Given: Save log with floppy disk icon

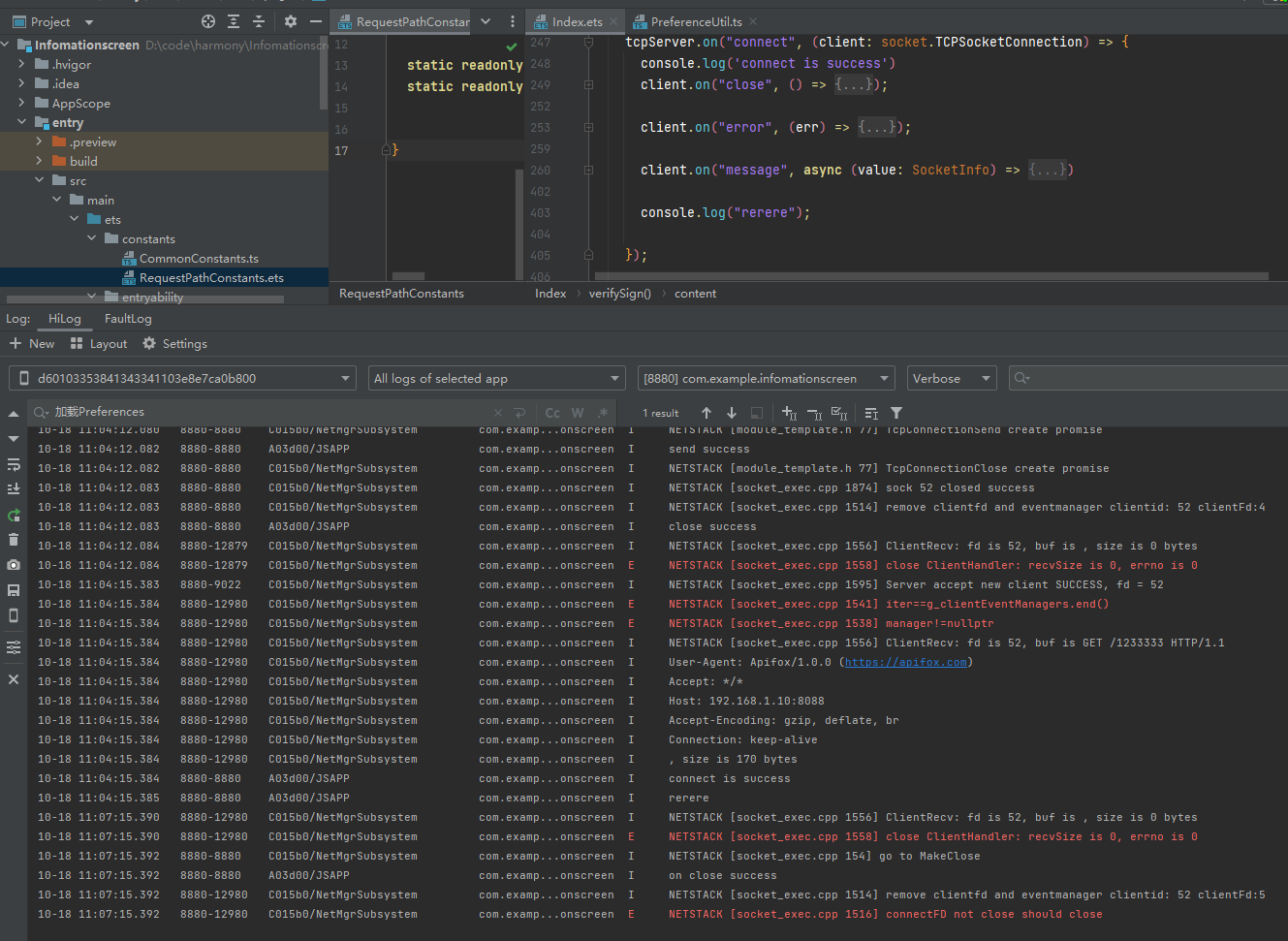Looking at the screenshot, I should point(14,590).
